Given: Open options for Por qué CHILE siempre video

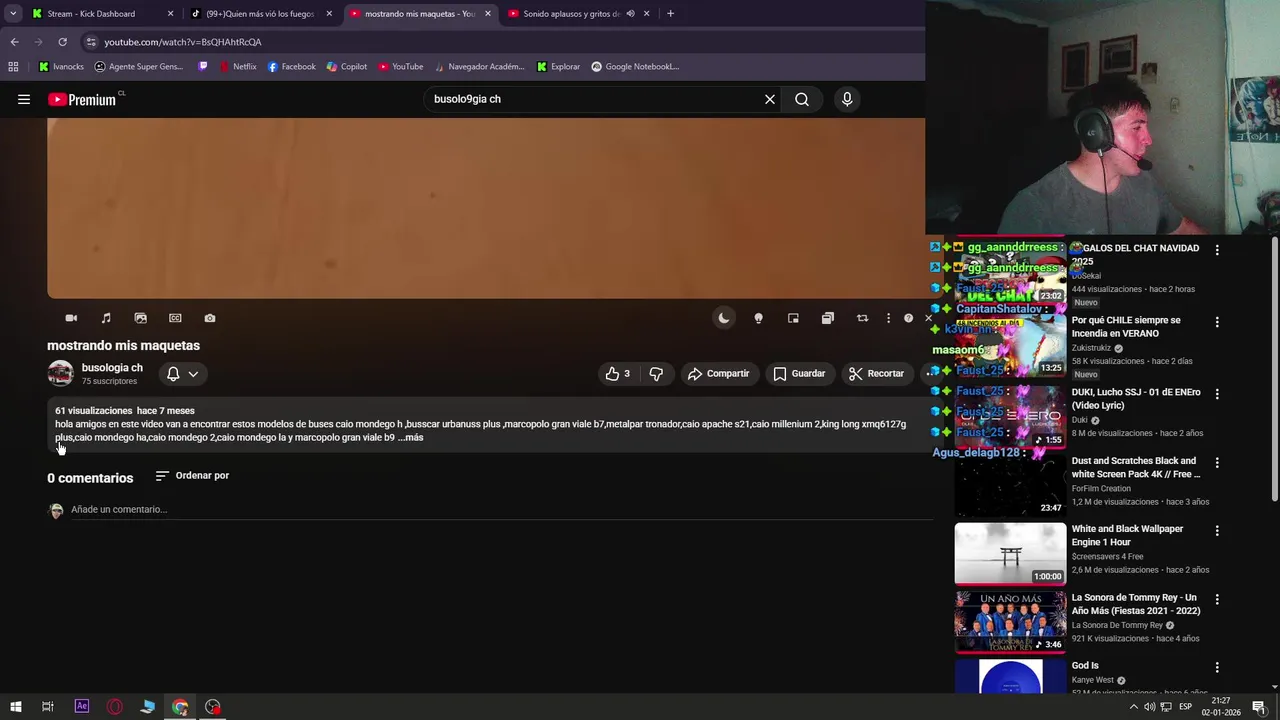Looking at the screenshot, I should pyautogui.click(x=1217, y=322).
